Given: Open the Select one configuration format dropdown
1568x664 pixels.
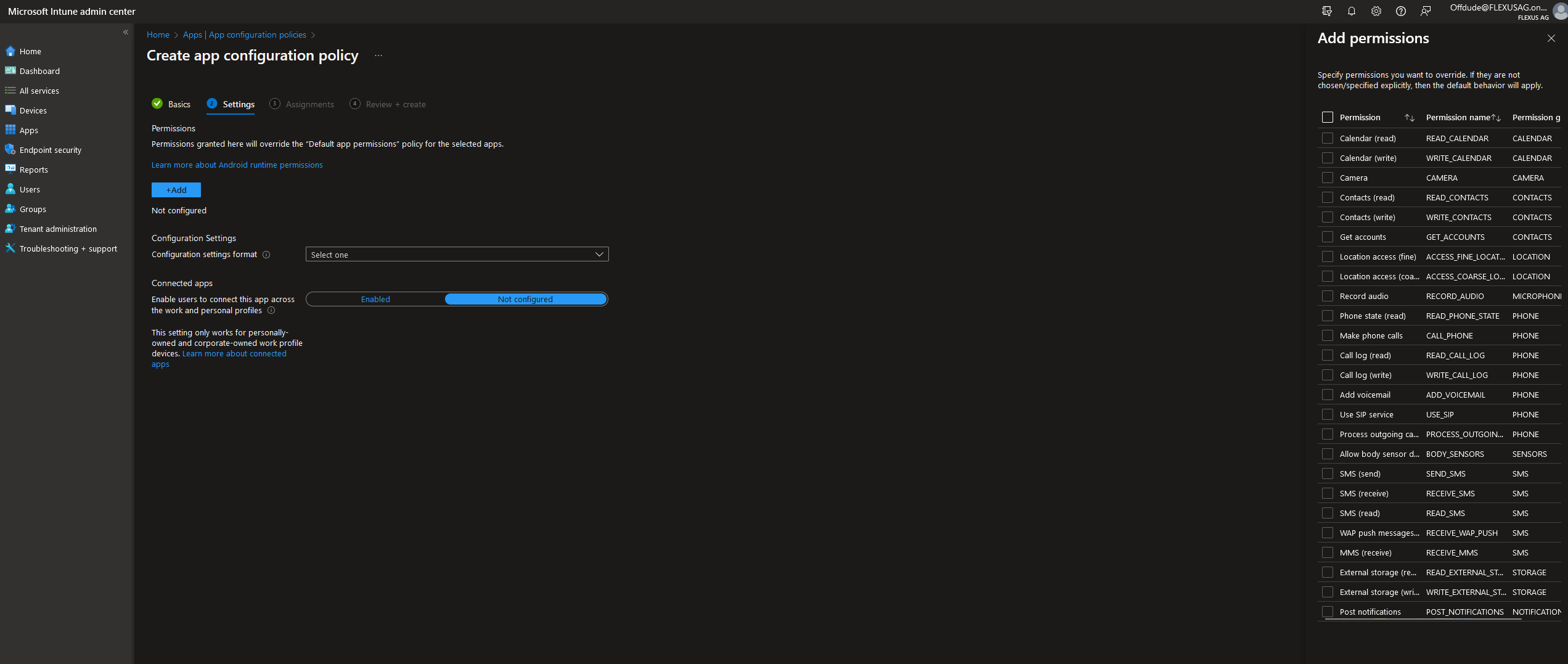Looking at the screenshot, I should 457,254.
